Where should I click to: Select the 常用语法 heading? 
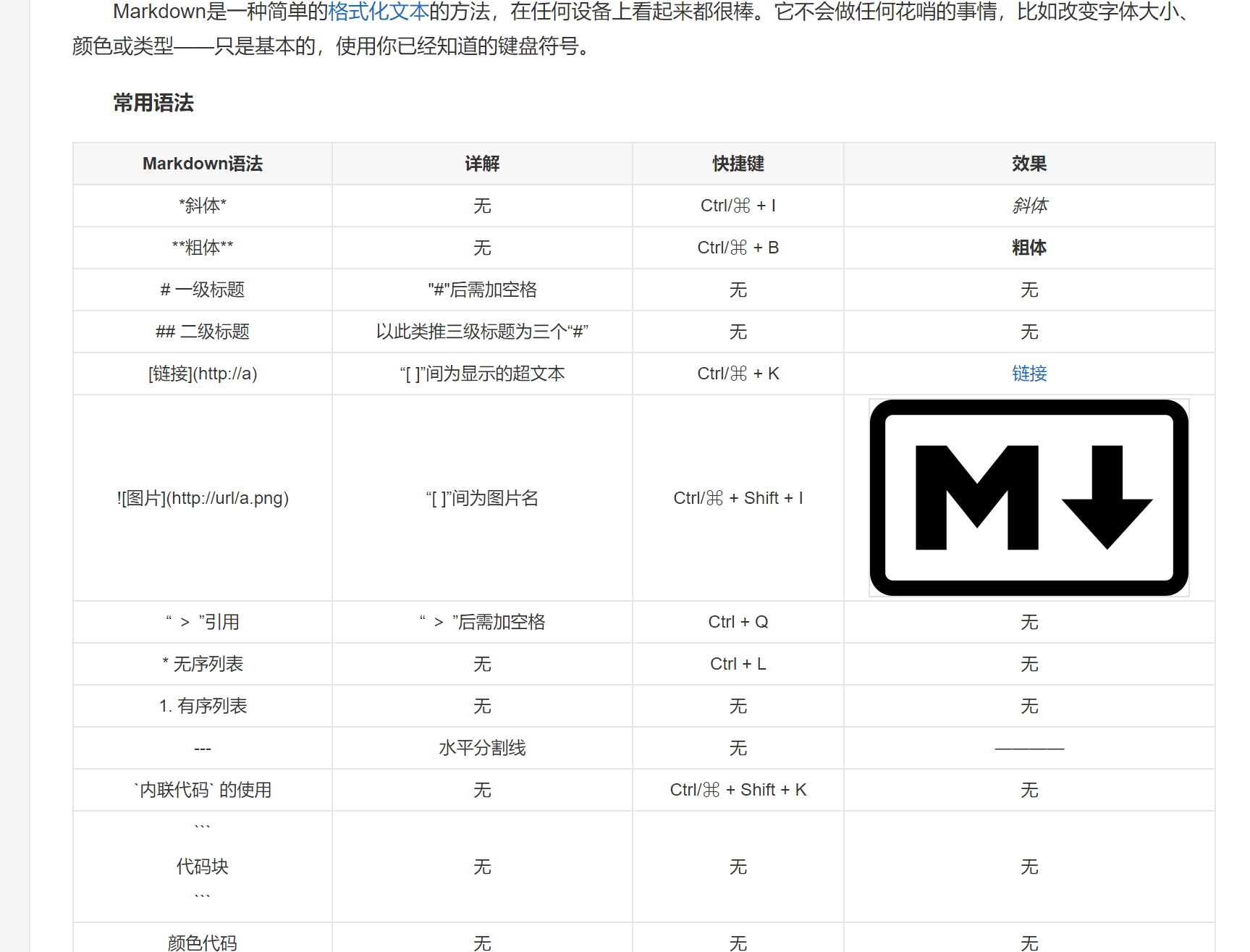coord(153,103)
